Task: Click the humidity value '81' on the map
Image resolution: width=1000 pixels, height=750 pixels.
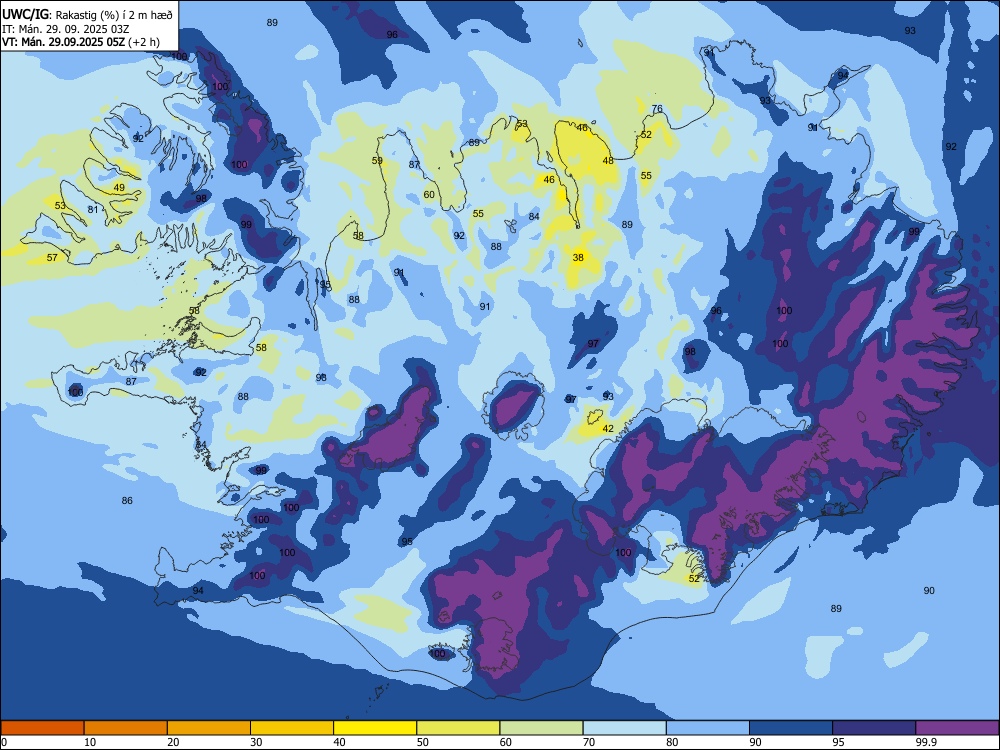Action: pyautogui.click(x=92, y=209)
